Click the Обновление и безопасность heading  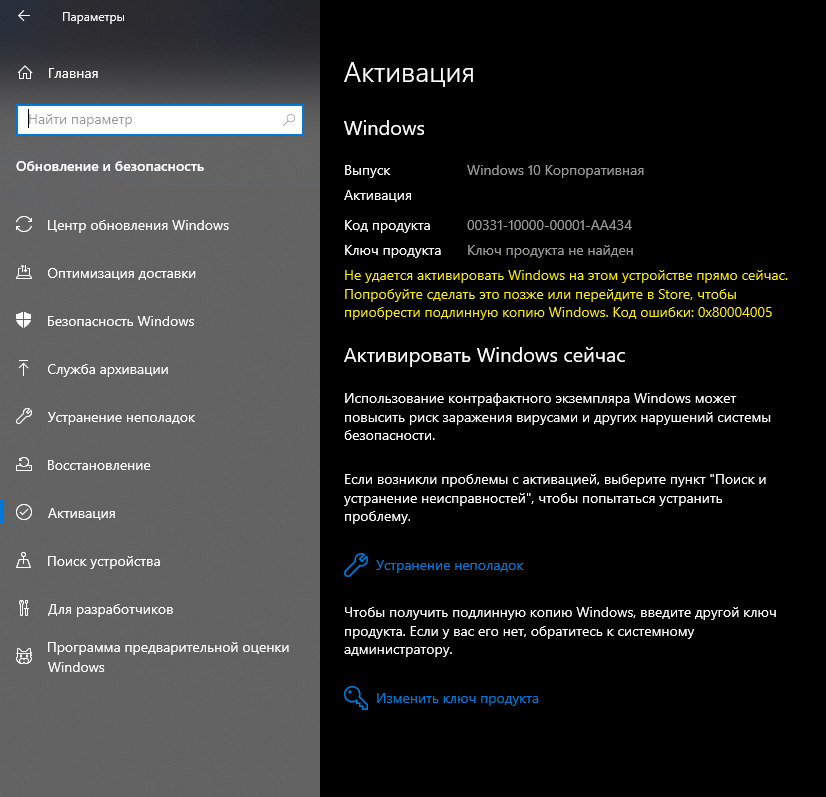pos(110,166)
